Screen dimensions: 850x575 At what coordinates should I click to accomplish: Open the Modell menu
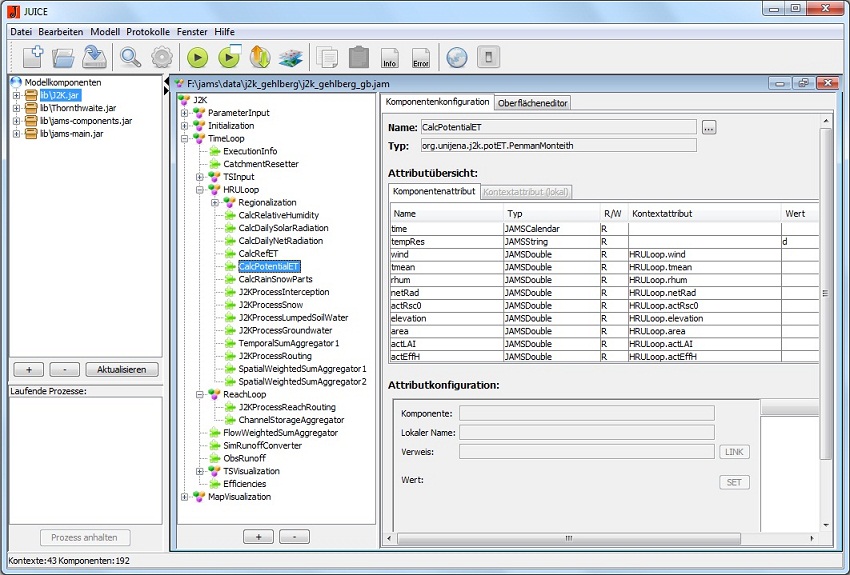click(105, 32)
